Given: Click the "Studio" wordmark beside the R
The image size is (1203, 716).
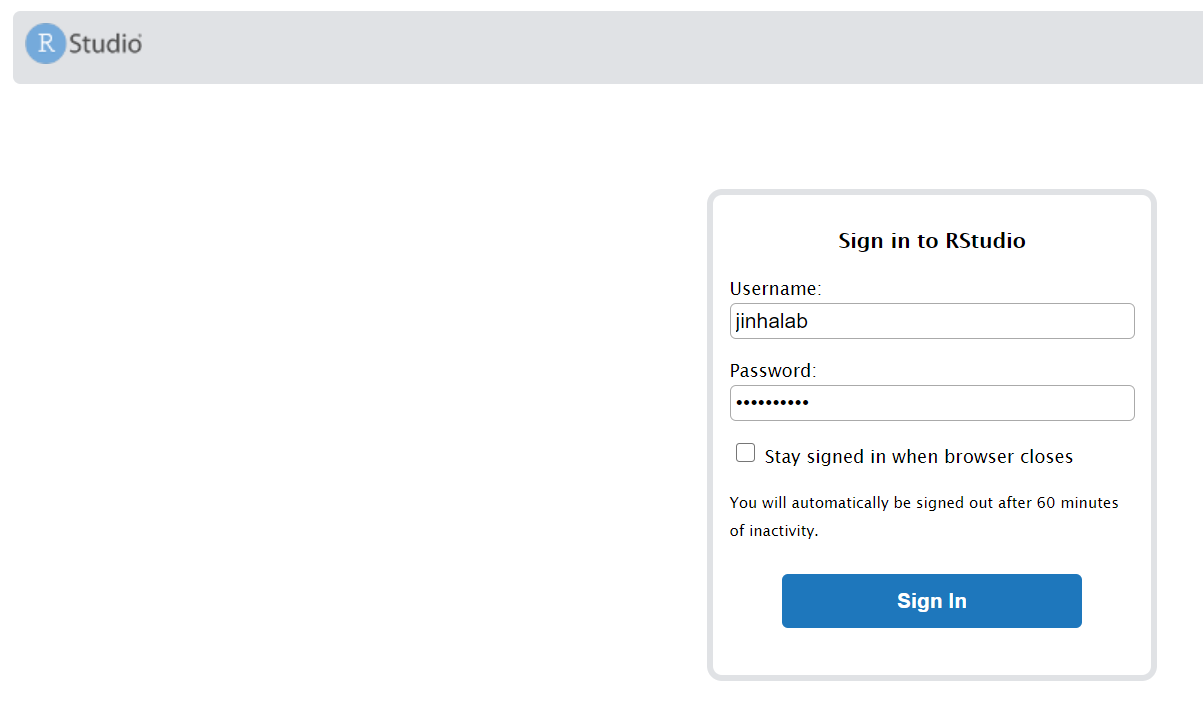Looking at the screenshot, I should click(x=105, y=44).
